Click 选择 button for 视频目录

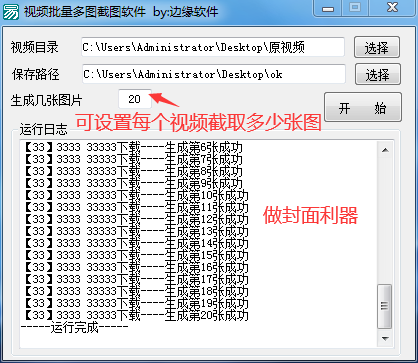(377, 47)
